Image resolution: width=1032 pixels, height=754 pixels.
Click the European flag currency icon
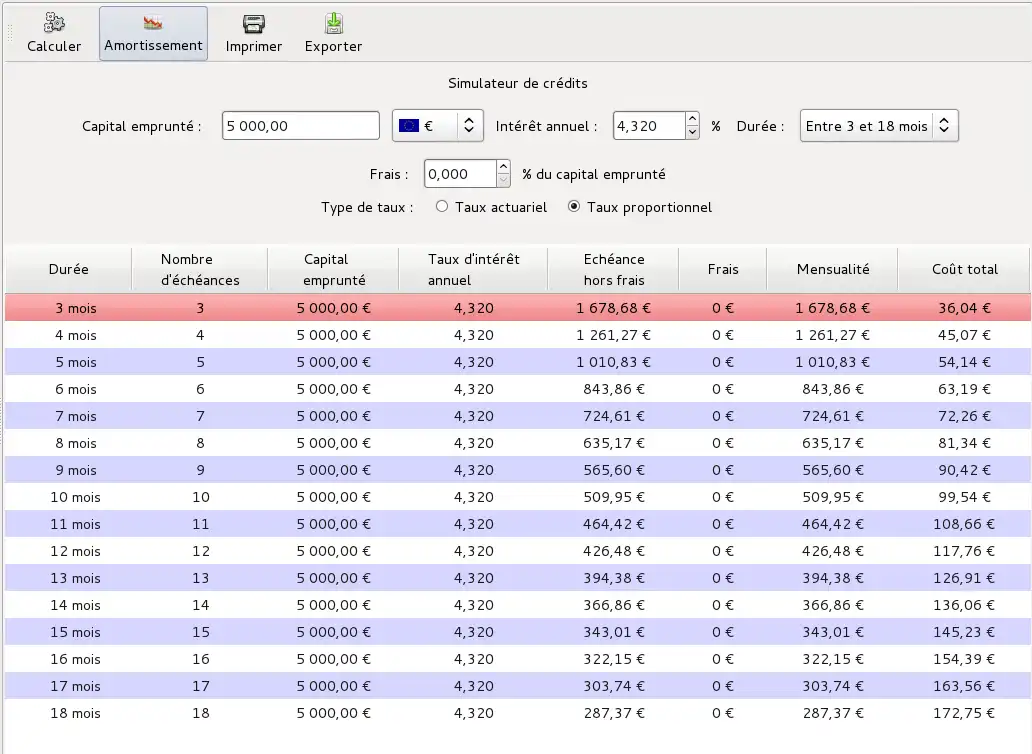pos(408,126)
